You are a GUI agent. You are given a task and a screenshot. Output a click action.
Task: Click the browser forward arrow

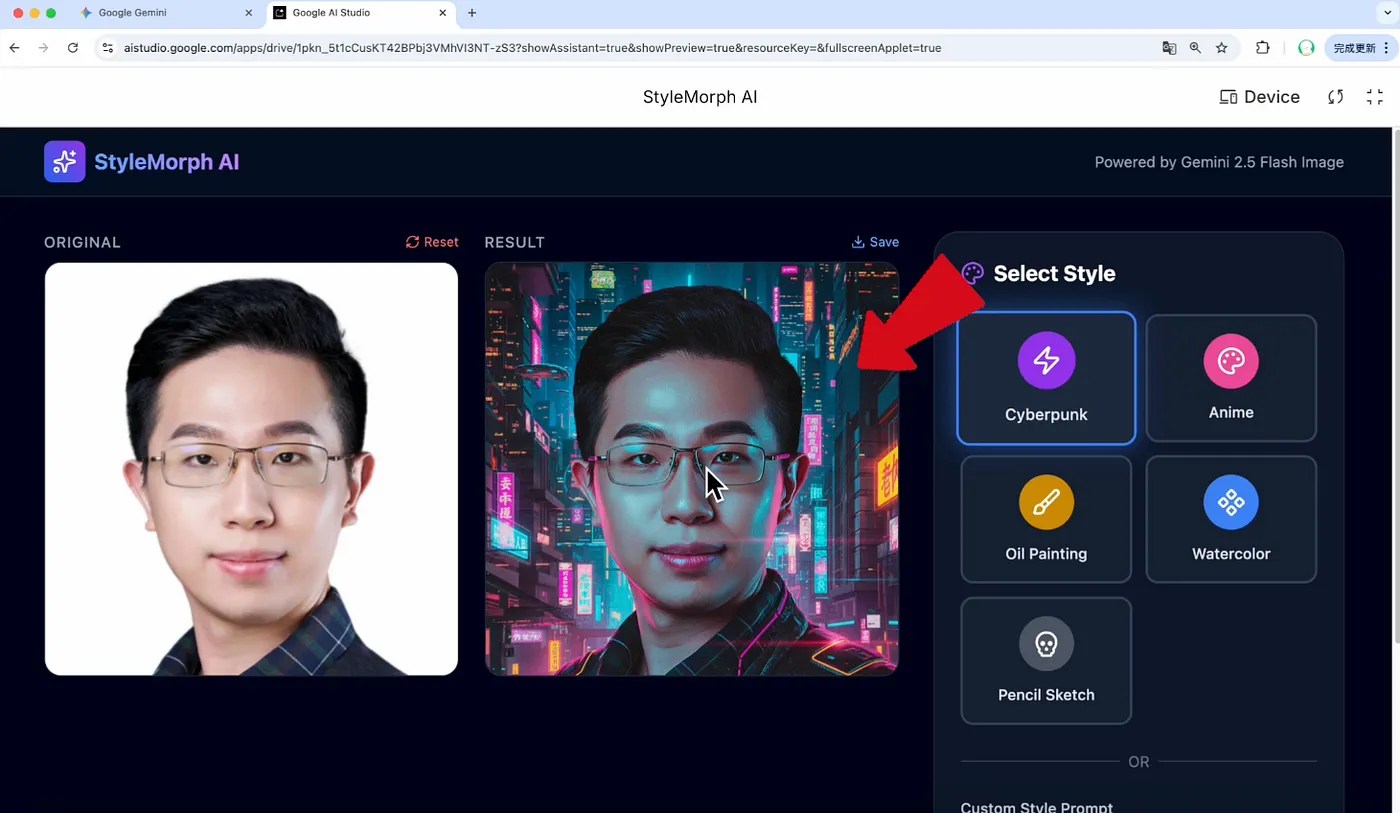[x=43, y=48]
